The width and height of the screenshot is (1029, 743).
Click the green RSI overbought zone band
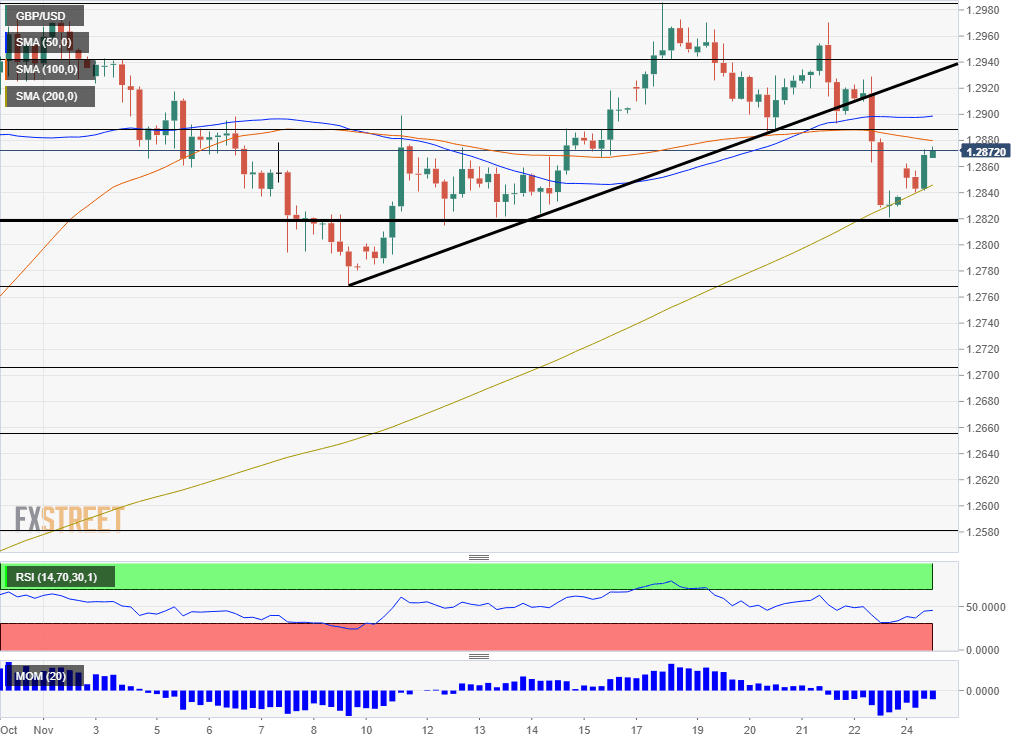click(520, 576)
